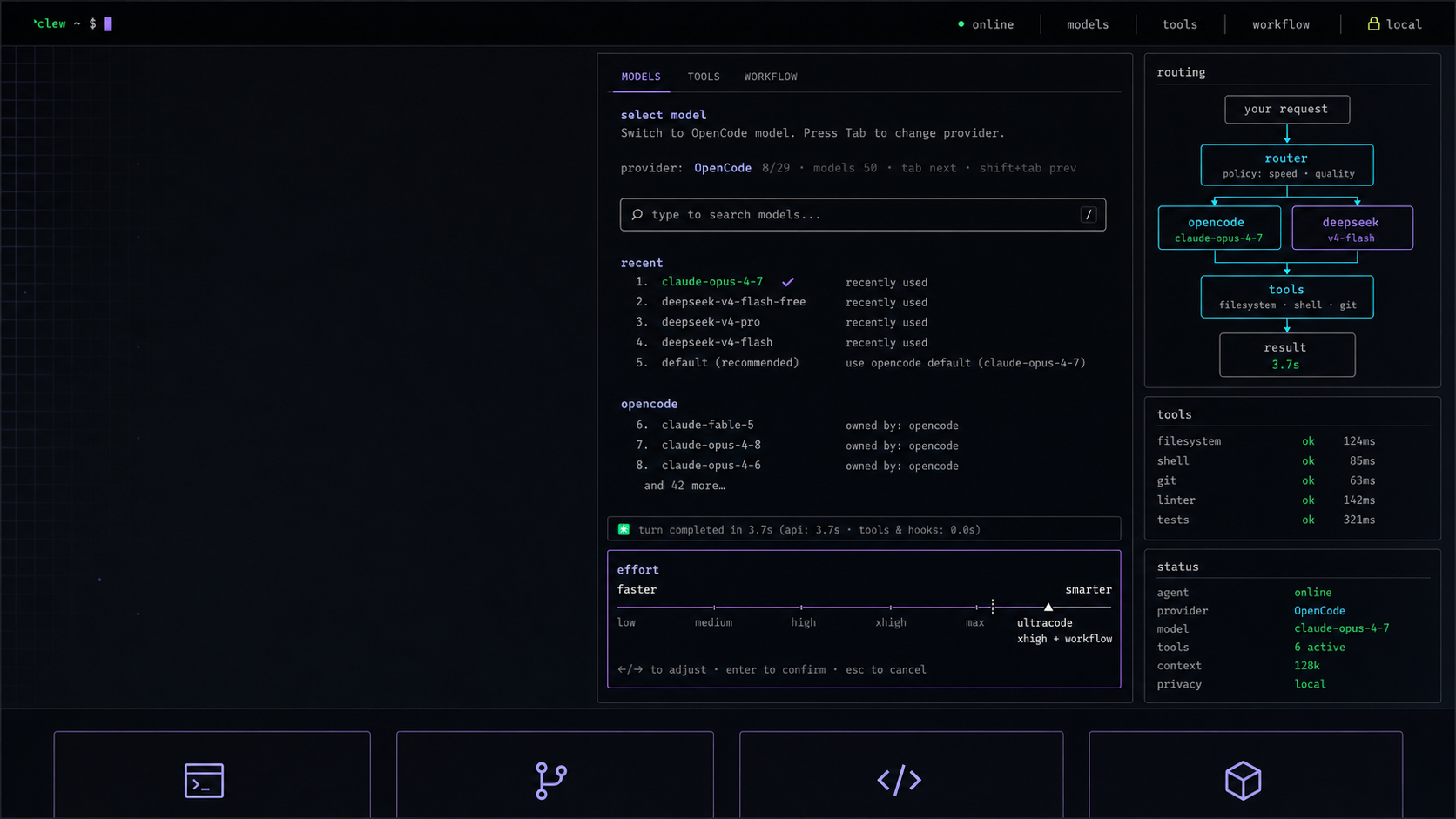Open the WORKFLOW tab

pos(771,77)
